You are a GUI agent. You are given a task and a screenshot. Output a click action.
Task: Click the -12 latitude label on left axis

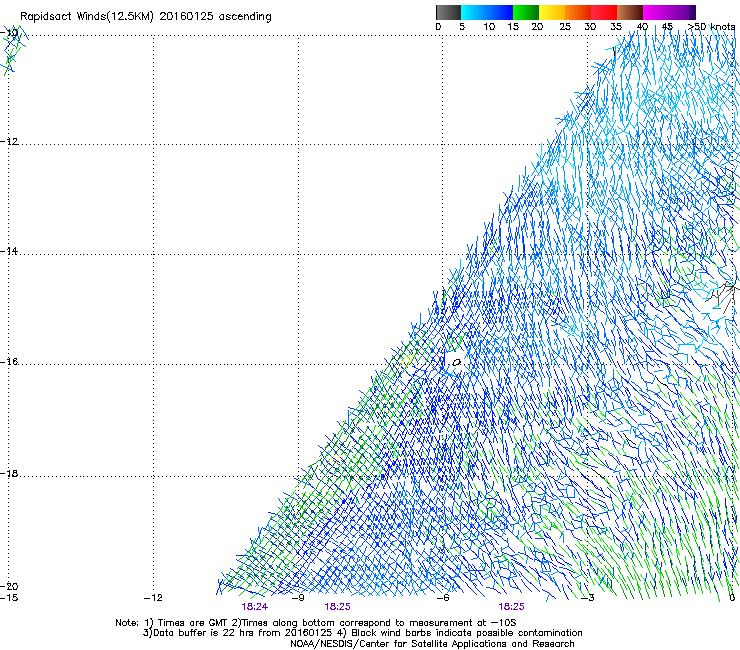coord(9,142)
